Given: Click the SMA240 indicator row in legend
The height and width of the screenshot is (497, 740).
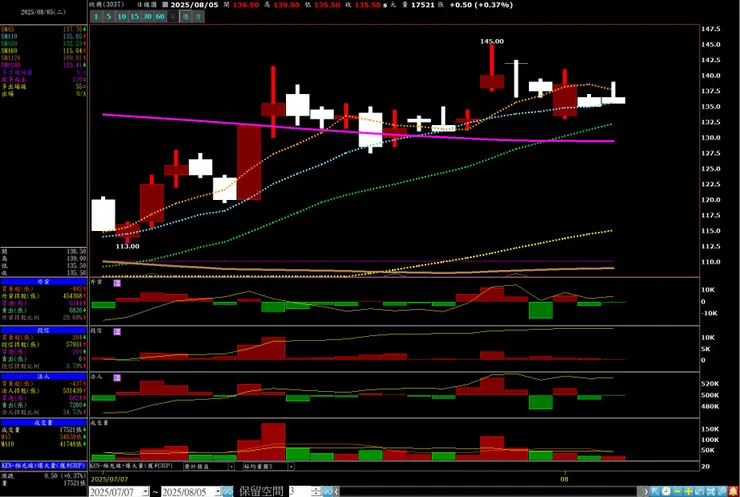Looking at the screenshot, I should (43, 65).
